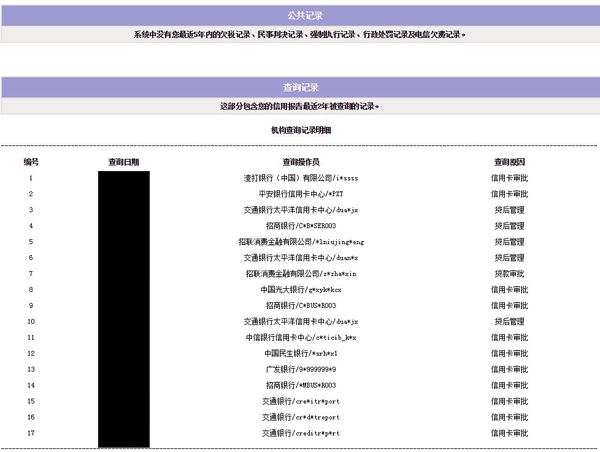Image resolution: width=600 pixels, height=452 pixels.
Task: Click row number 10 in 编号 column
Action: click(x=31, y=321)
